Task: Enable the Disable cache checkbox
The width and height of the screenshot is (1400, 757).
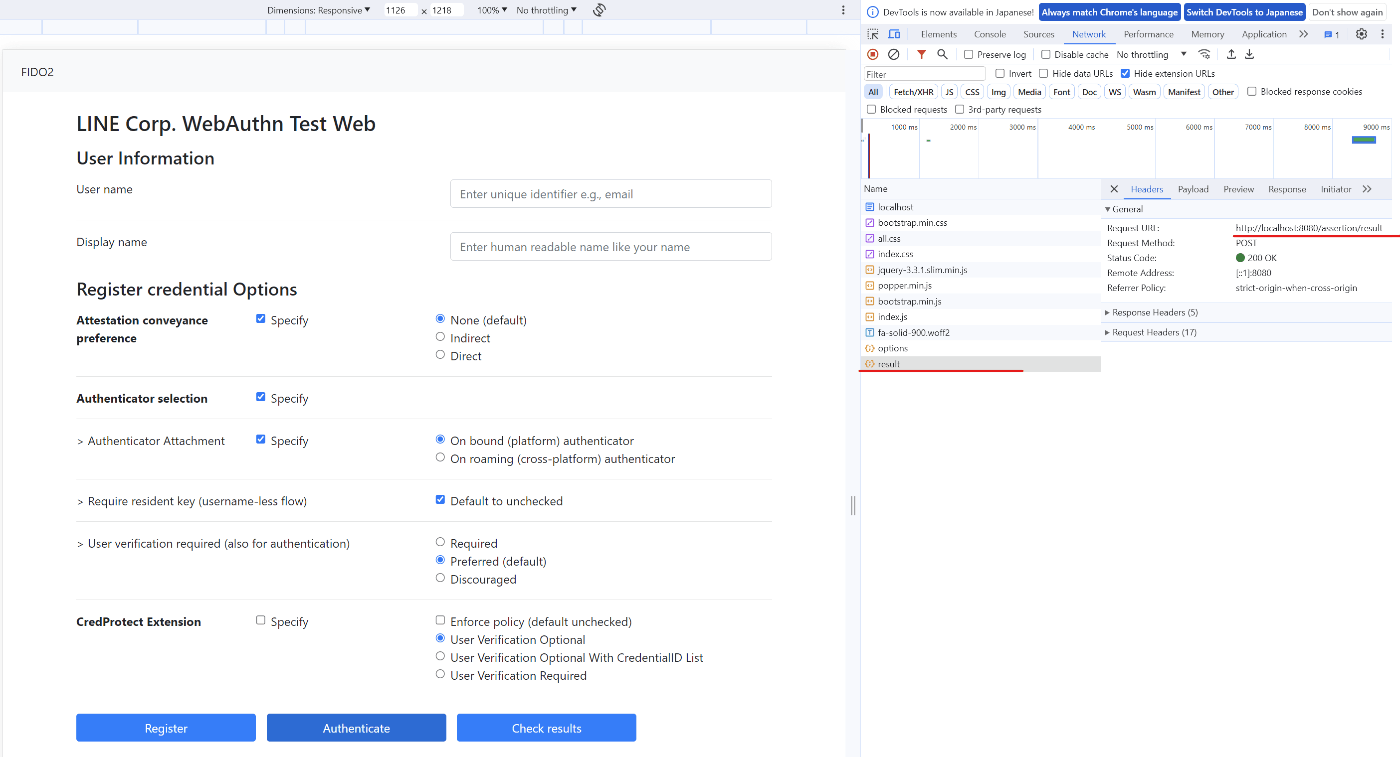Action: point(1046,54)
